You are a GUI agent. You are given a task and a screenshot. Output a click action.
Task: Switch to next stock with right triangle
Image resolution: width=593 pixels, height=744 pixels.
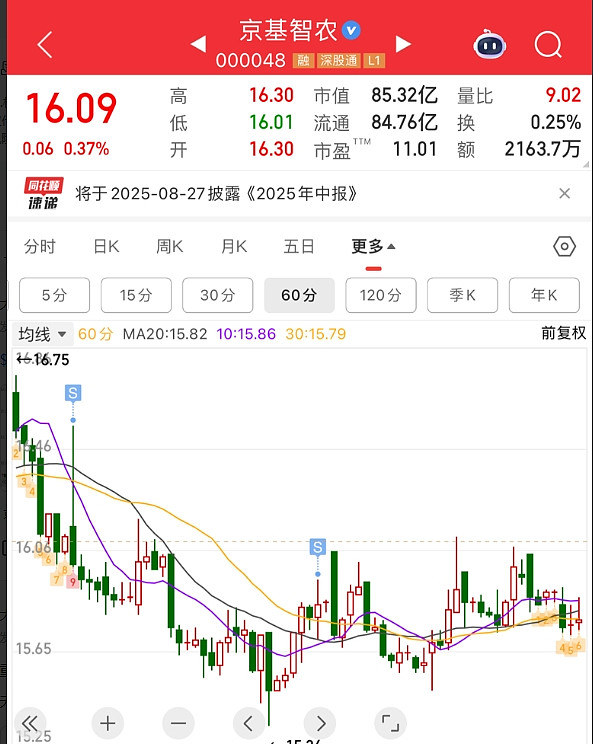click(403, 44)
